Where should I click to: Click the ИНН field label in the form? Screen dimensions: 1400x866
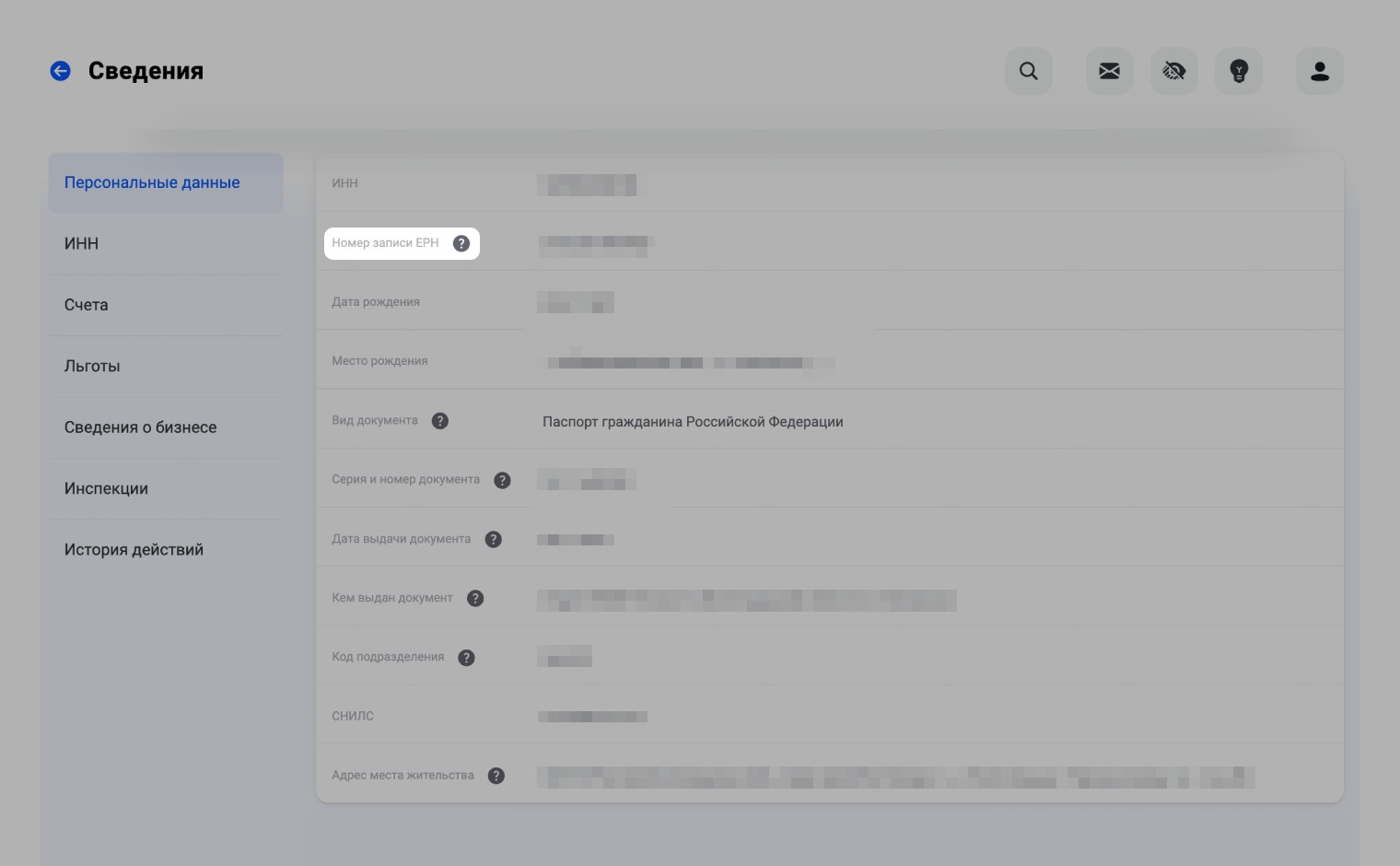(344, 183)
